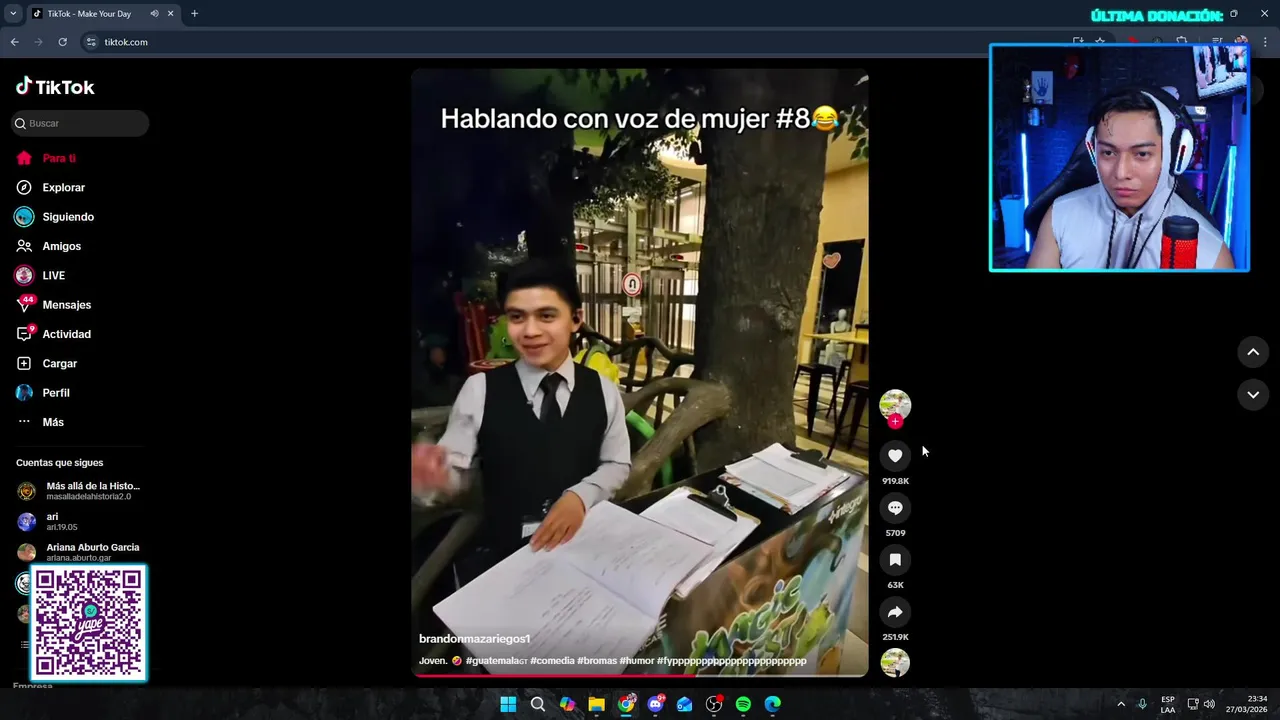Viewport: 1280px width, 720px height.
Task: Go to previous video with up arrow
Action: 1253,352
